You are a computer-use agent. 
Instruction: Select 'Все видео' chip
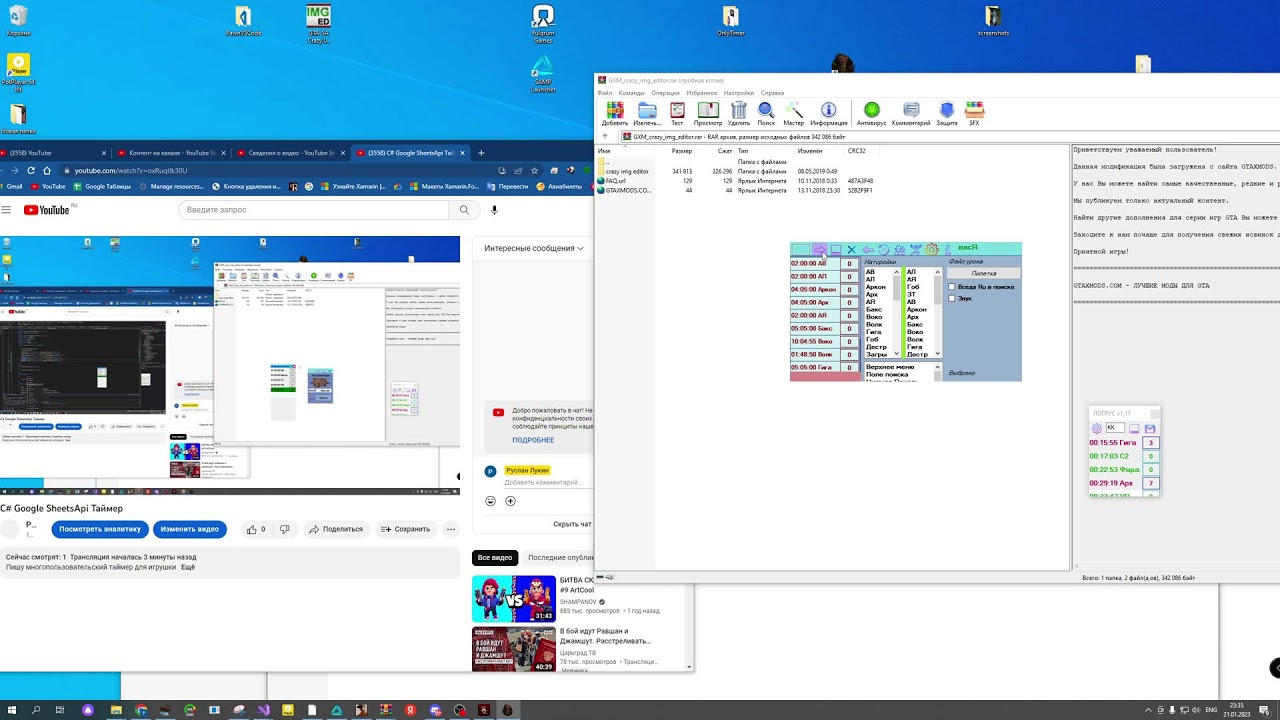tap(495, 557)
